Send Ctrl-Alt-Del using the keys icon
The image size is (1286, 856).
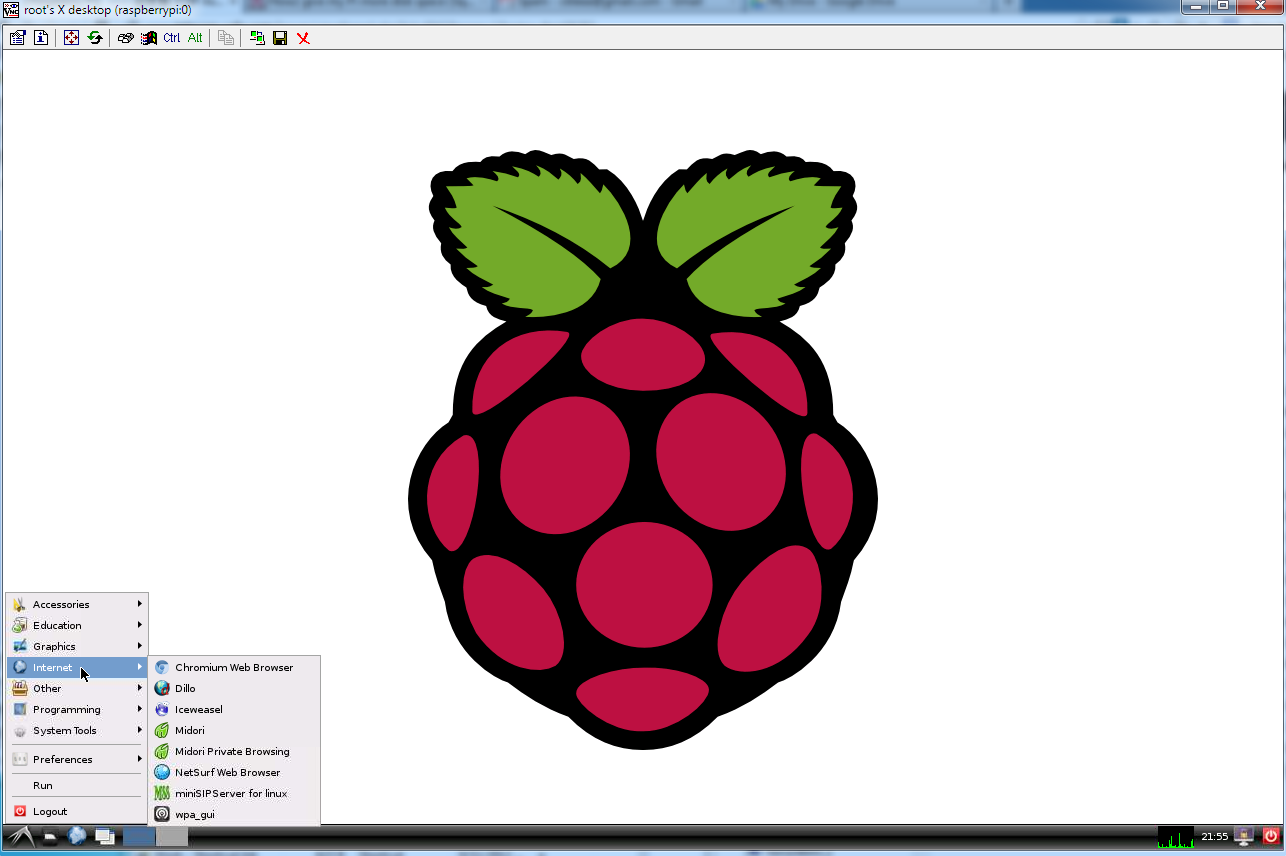[125, 38]
